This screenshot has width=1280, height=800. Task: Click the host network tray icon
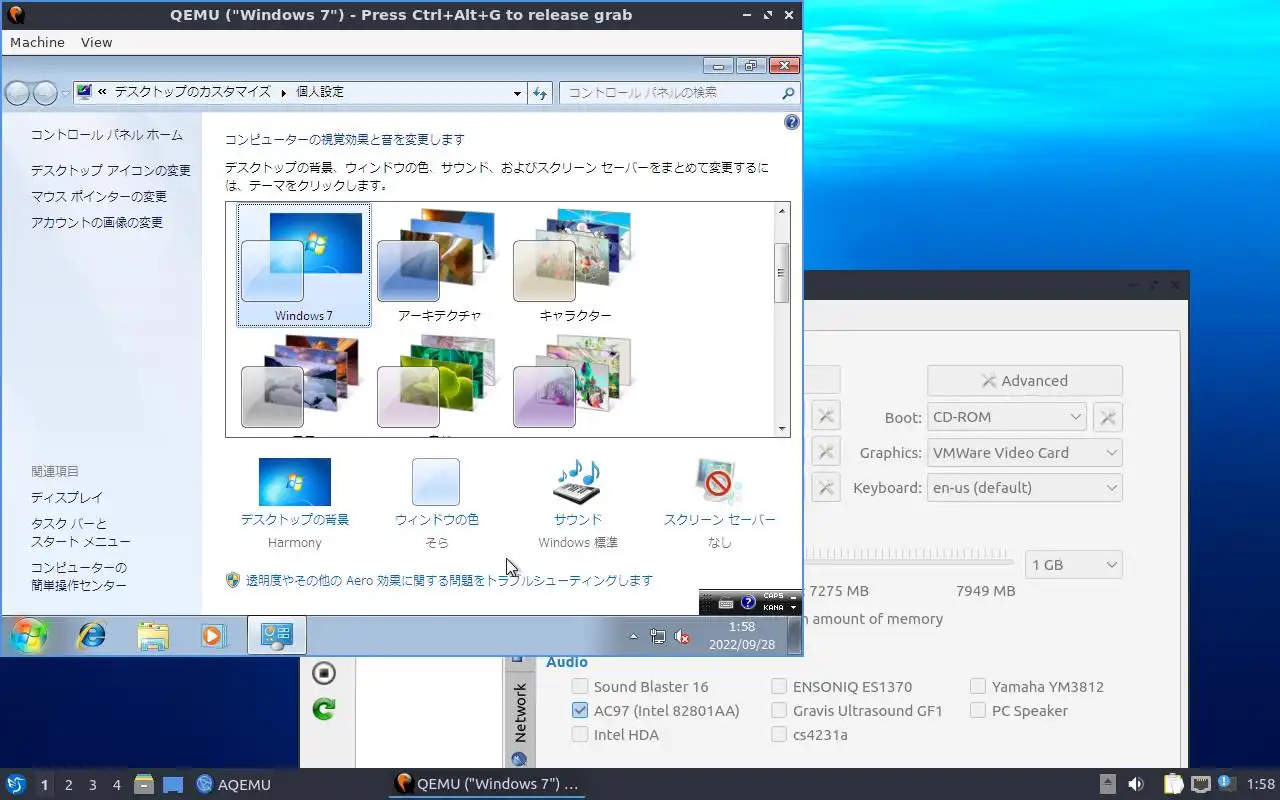coord(1200,784)
